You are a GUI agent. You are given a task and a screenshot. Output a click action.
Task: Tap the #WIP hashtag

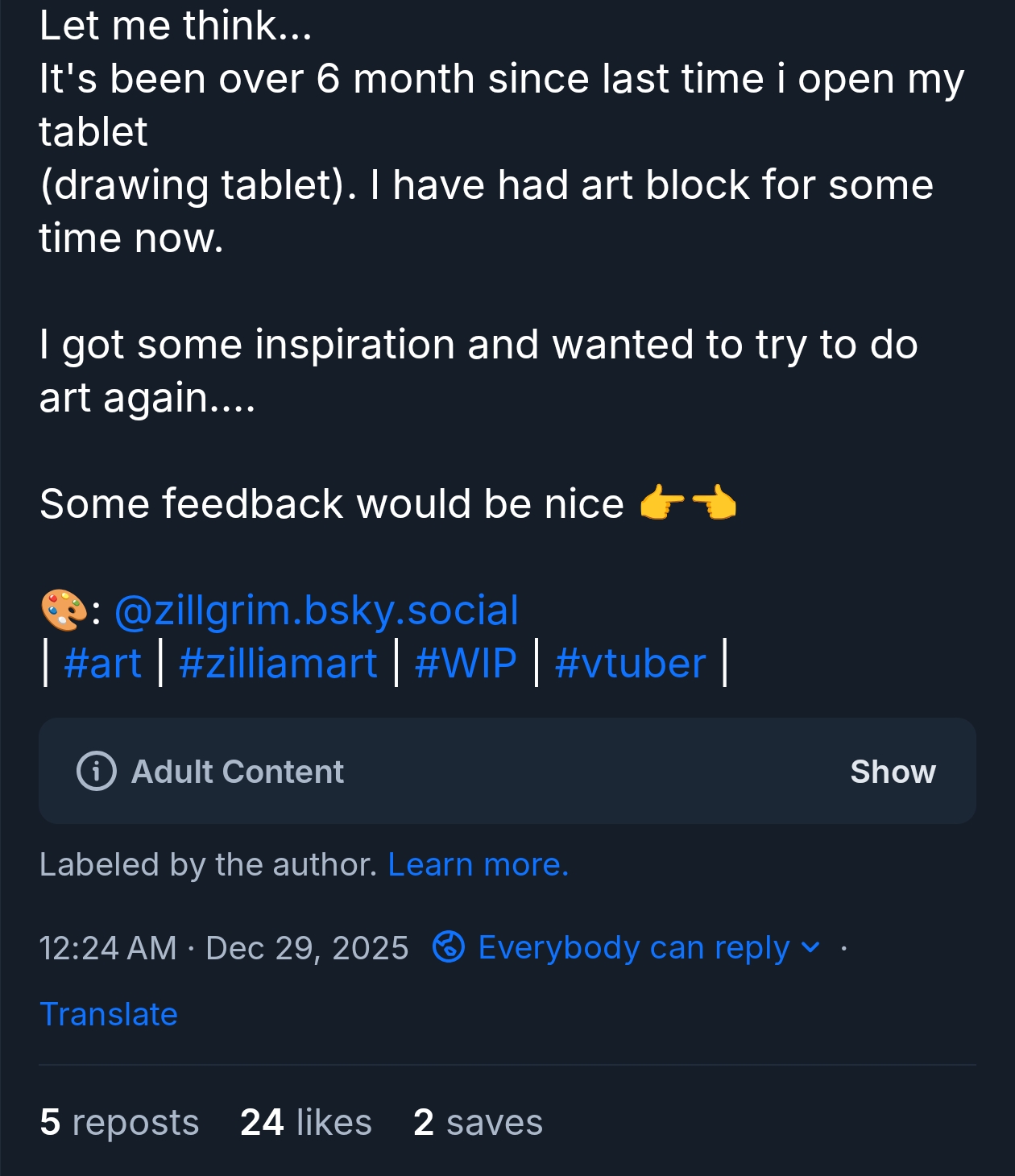click(466, 663)
